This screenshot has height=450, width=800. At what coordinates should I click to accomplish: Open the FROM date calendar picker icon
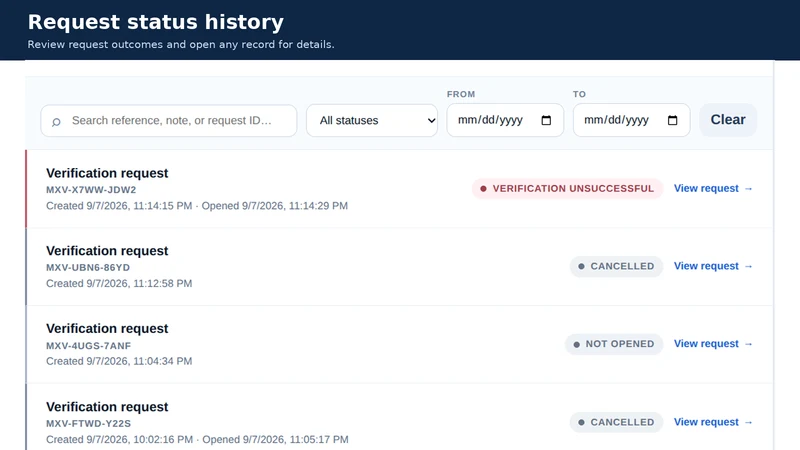coord(546,120)
